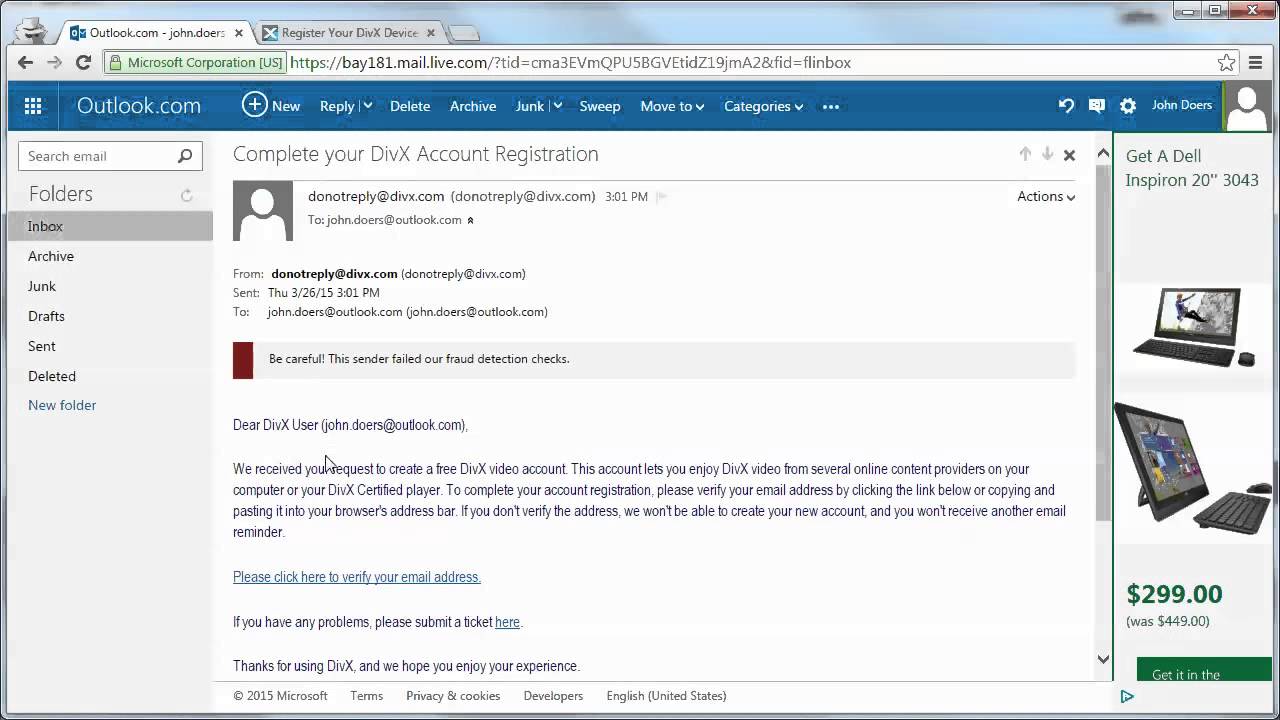Screen dimensions: 1280x720
Task: Click the scrollbar up arrow
Action: (1103, 154)
